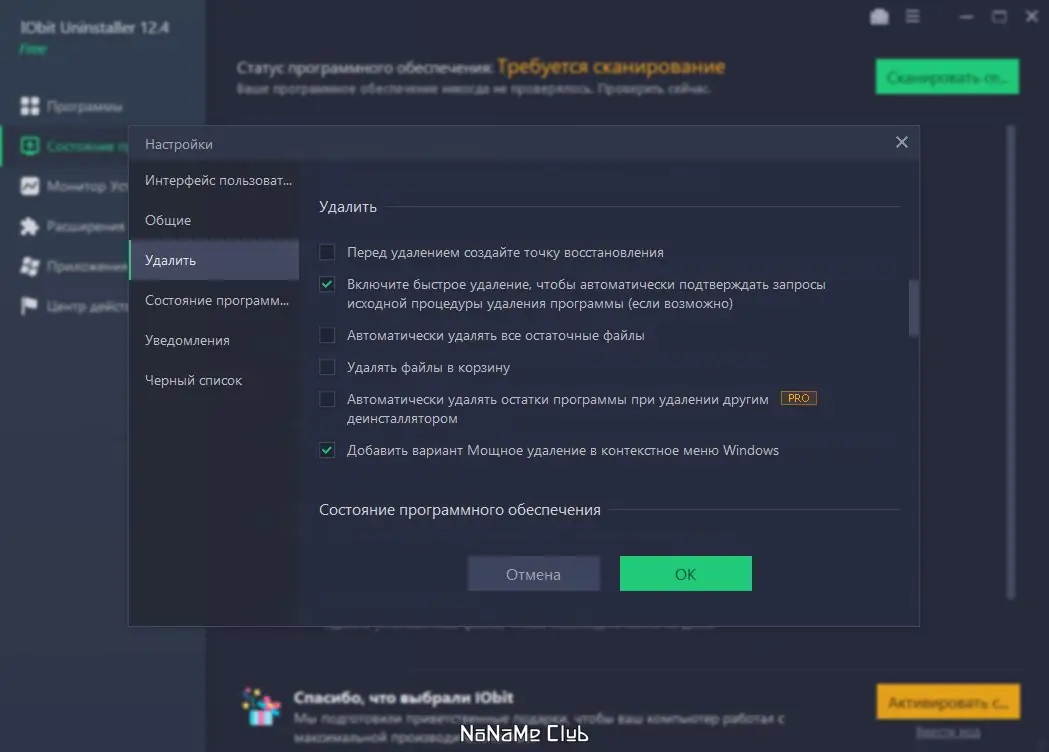Click the PRO badge
The image size is (1049, 752).
798,398
